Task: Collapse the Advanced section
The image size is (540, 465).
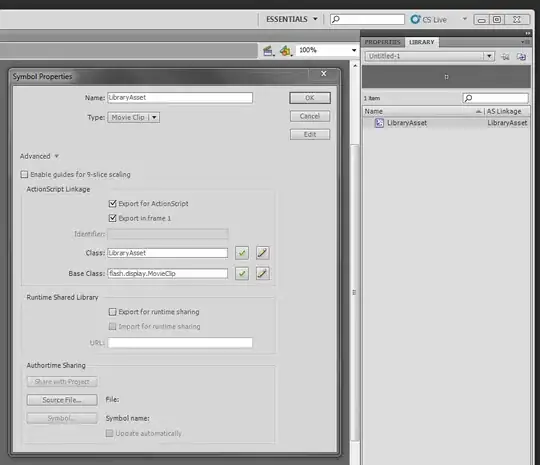Action: pos(56,156)
